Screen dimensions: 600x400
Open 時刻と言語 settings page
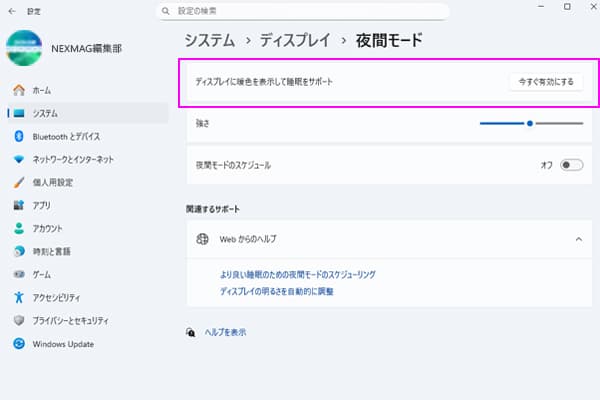88,251
